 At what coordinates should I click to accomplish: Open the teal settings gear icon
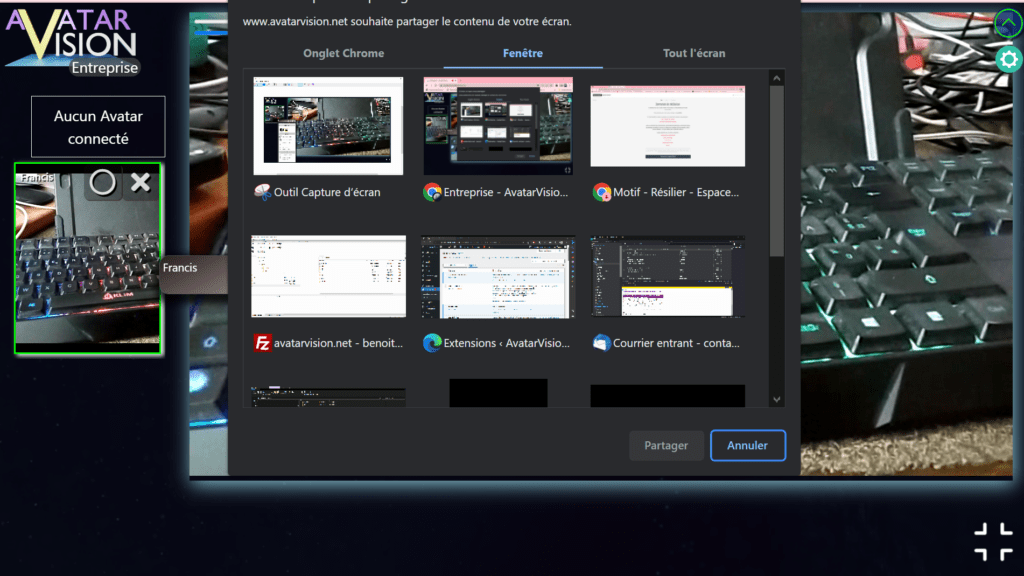point(1007,59)
